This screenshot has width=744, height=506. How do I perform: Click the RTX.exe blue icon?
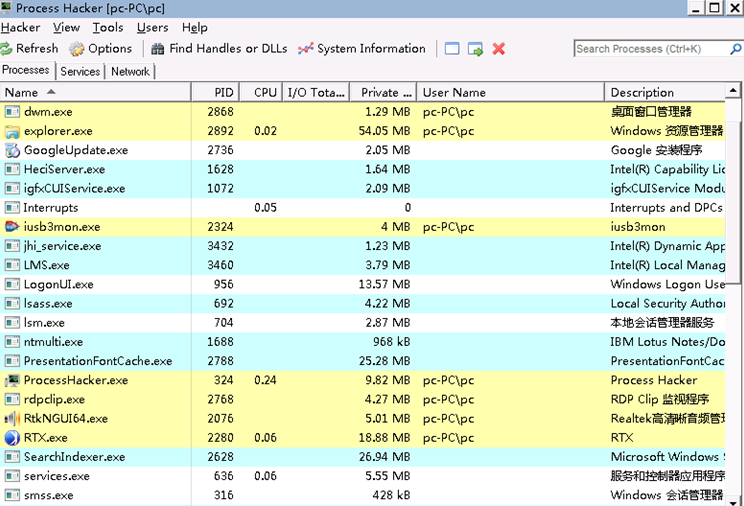[12, 438]
